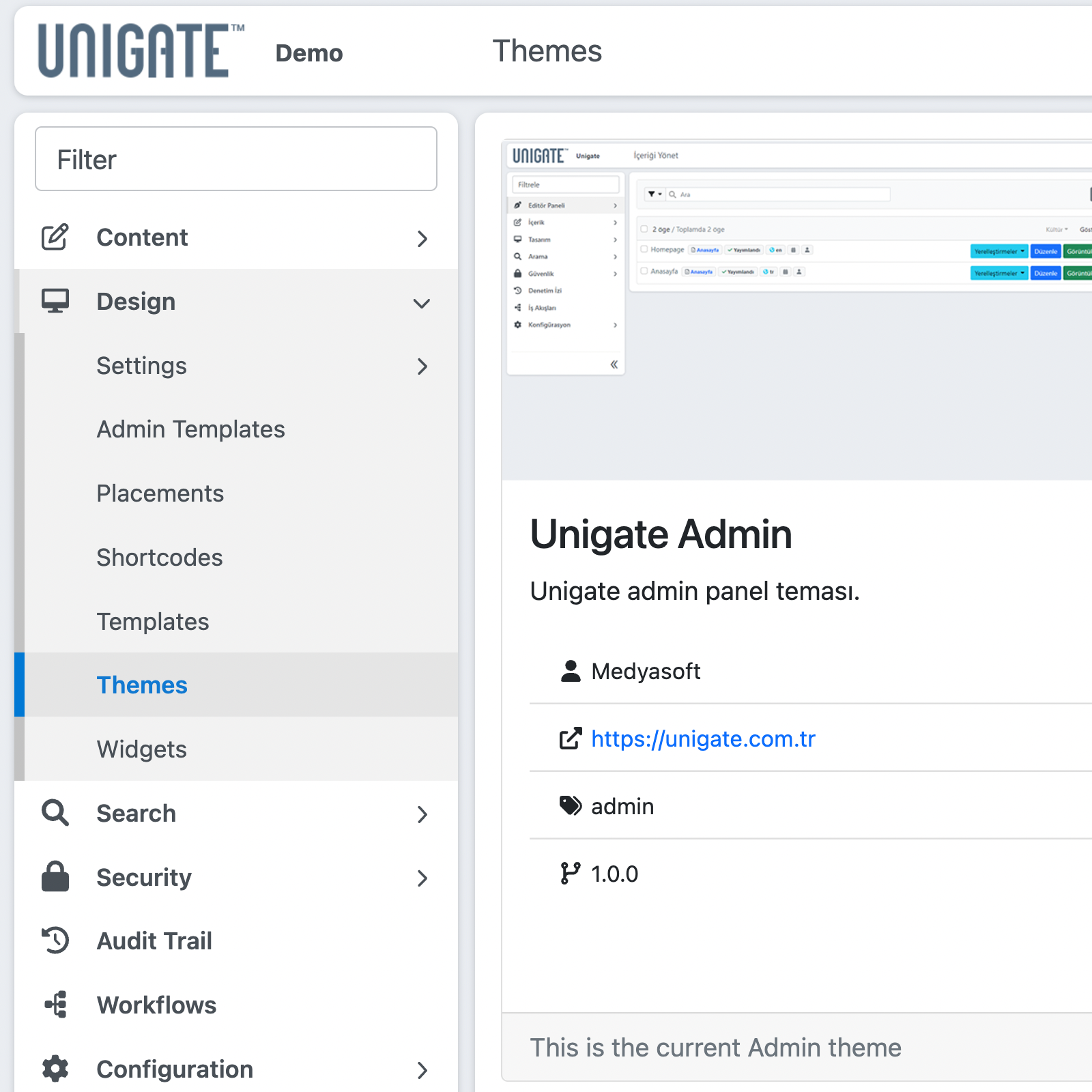The height and width of the screenshot is (1092, 1092).
Task: Open Settings under Design
Action: (141, 366)
